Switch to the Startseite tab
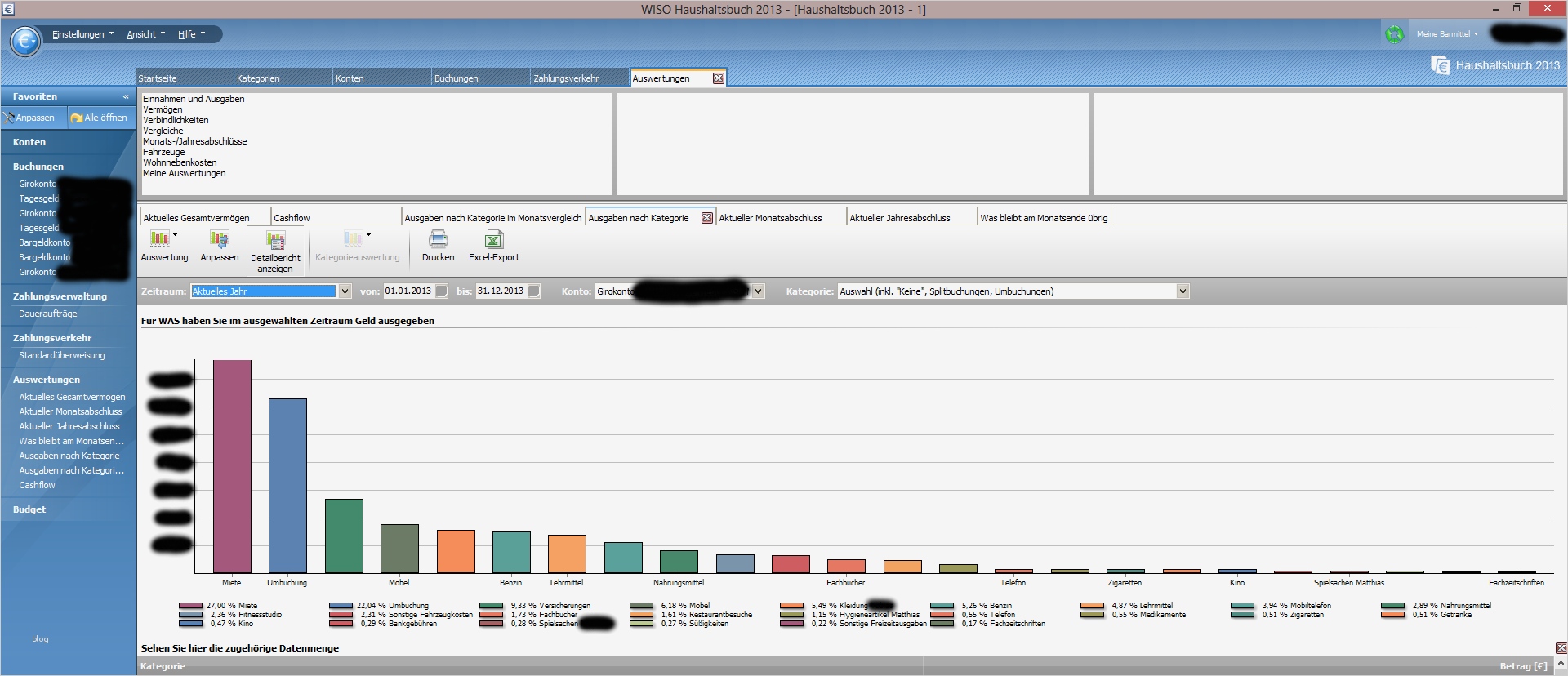1568x676 pixels. tap(184, 78)
